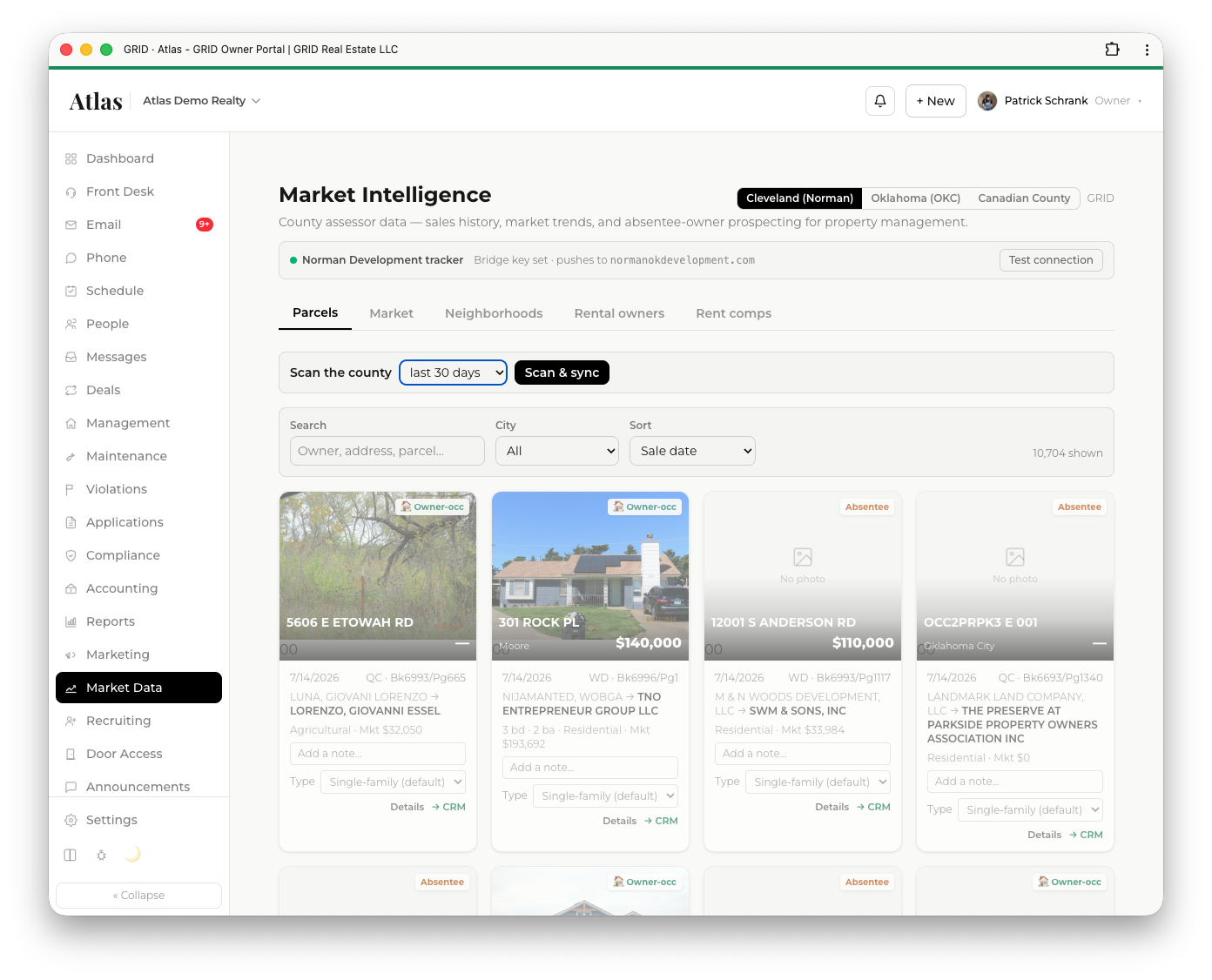
Task: Switch to the Market tab
Action: pos(391,313)
